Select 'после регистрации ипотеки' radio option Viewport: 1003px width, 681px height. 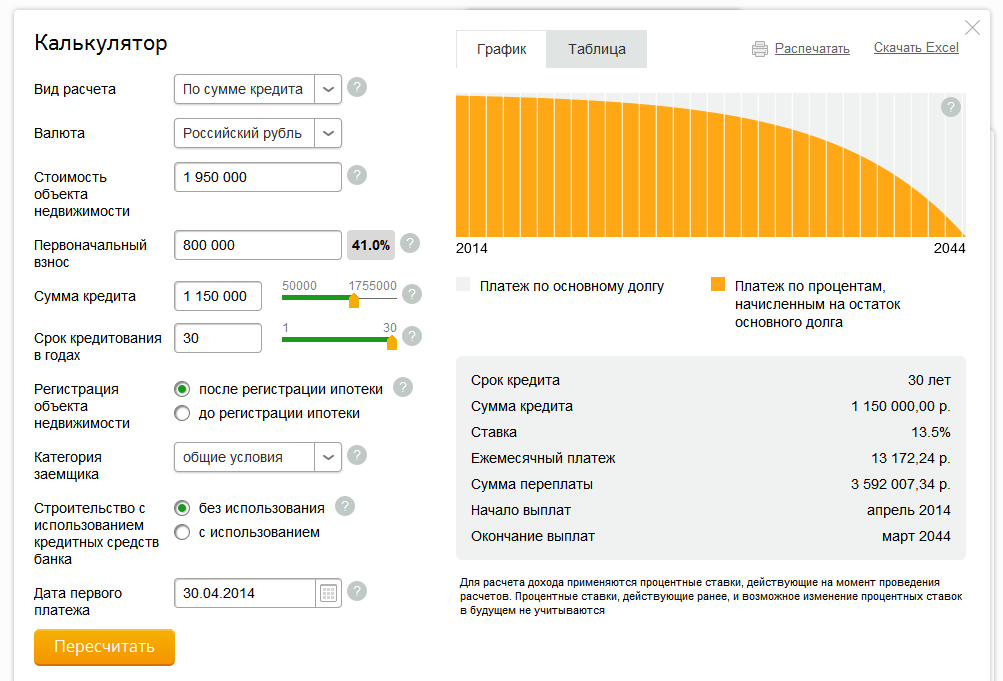click(x=182, y=388)
